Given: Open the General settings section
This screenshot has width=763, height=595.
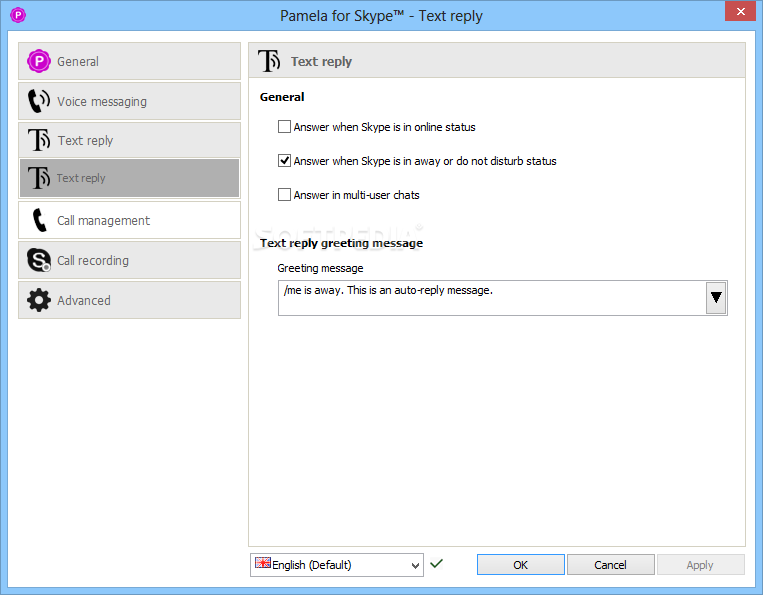Looking at the screenshot, I should [129, 61].
